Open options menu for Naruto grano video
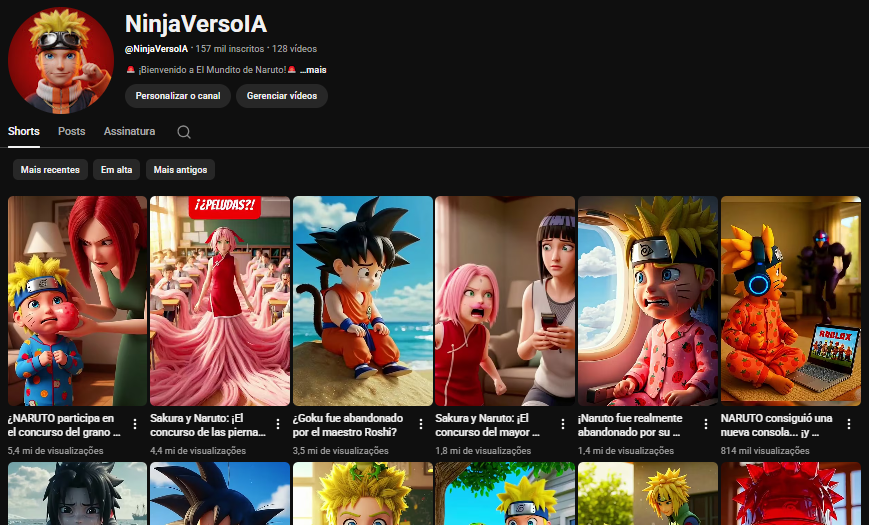The image size is (869, 525). point(135,425)
